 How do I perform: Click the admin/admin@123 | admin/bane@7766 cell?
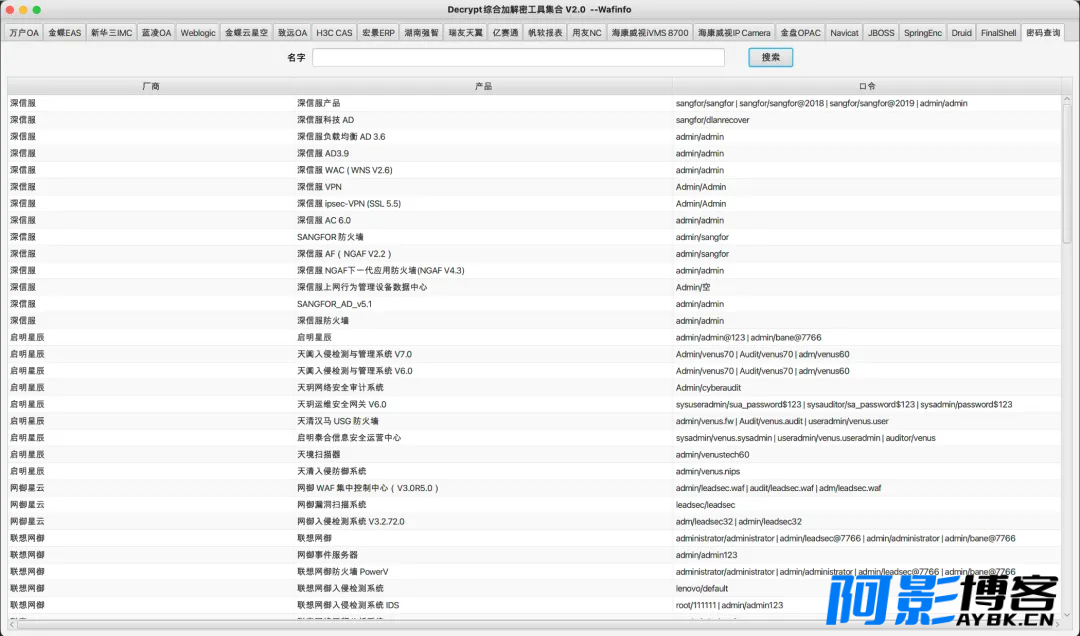coord(867,338)
